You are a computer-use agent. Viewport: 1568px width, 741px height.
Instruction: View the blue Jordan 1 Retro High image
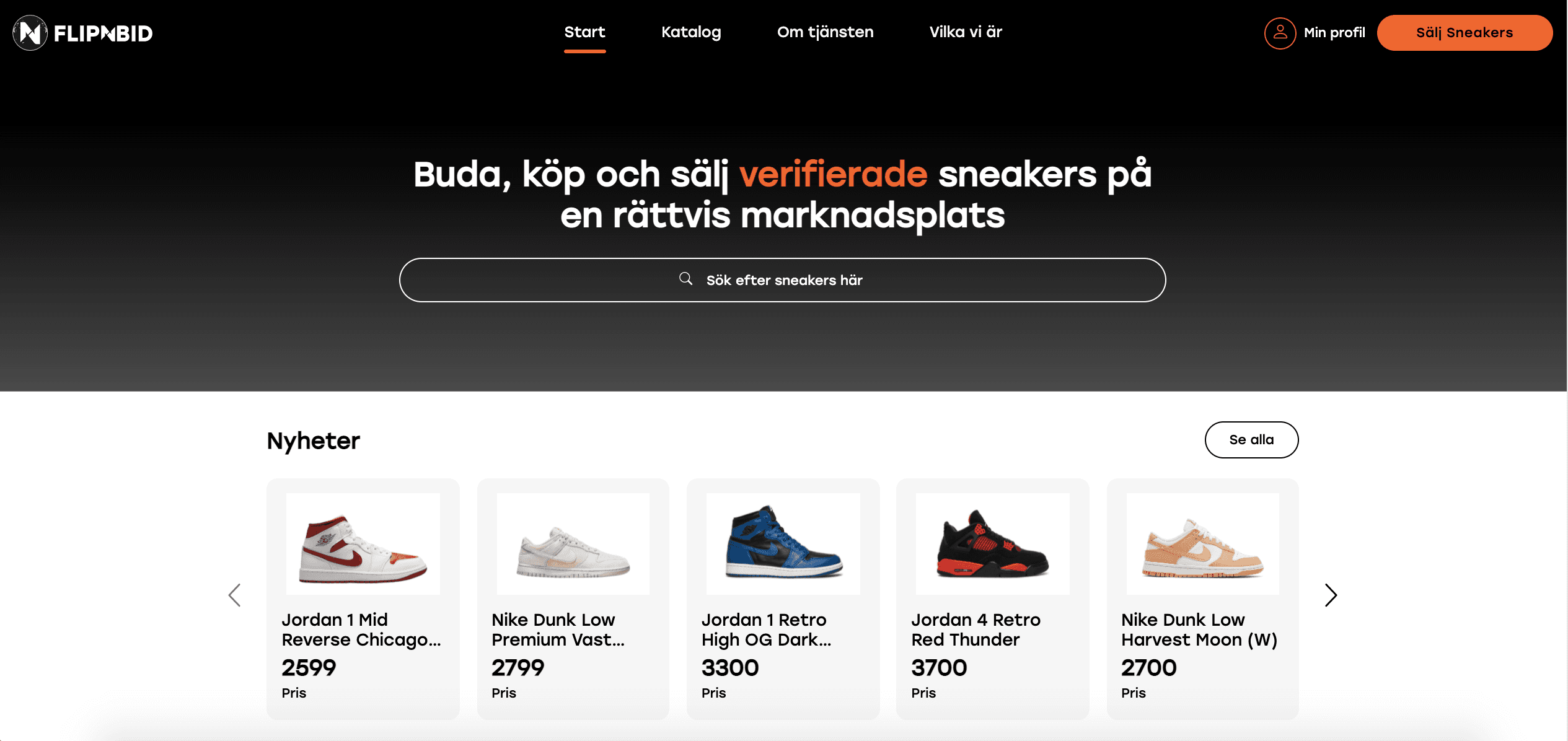(783, 544)
